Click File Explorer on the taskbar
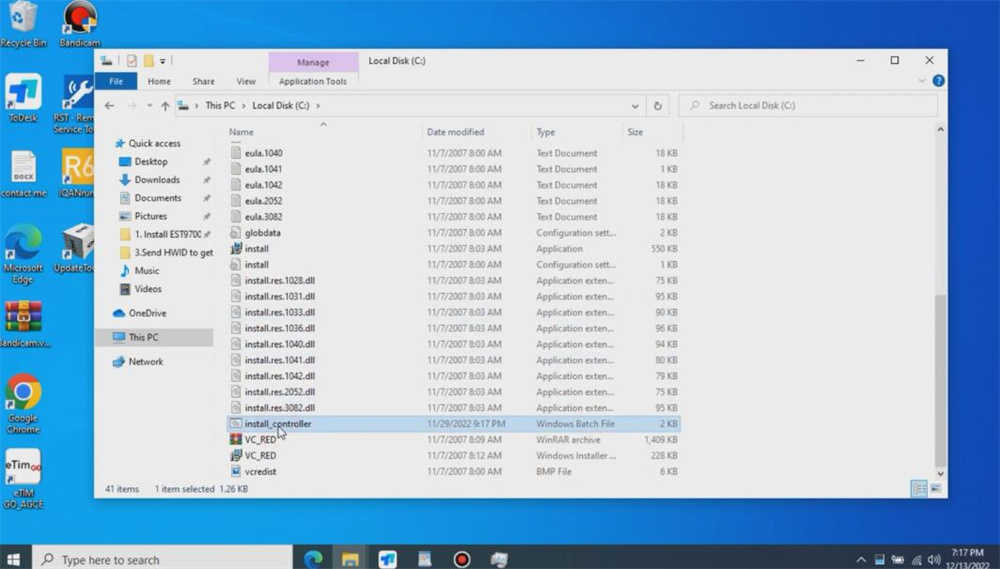The image size is (1000, 569). coord(350,559)
